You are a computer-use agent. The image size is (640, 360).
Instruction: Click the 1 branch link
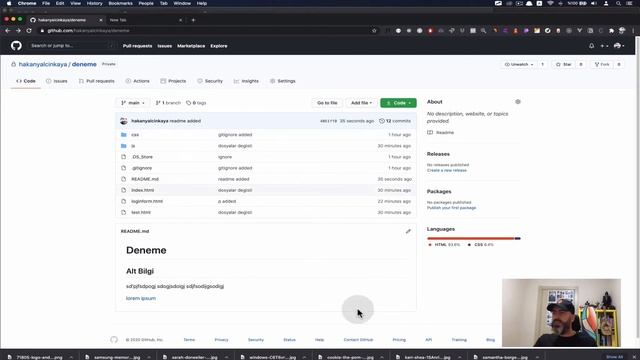(168, 103)
